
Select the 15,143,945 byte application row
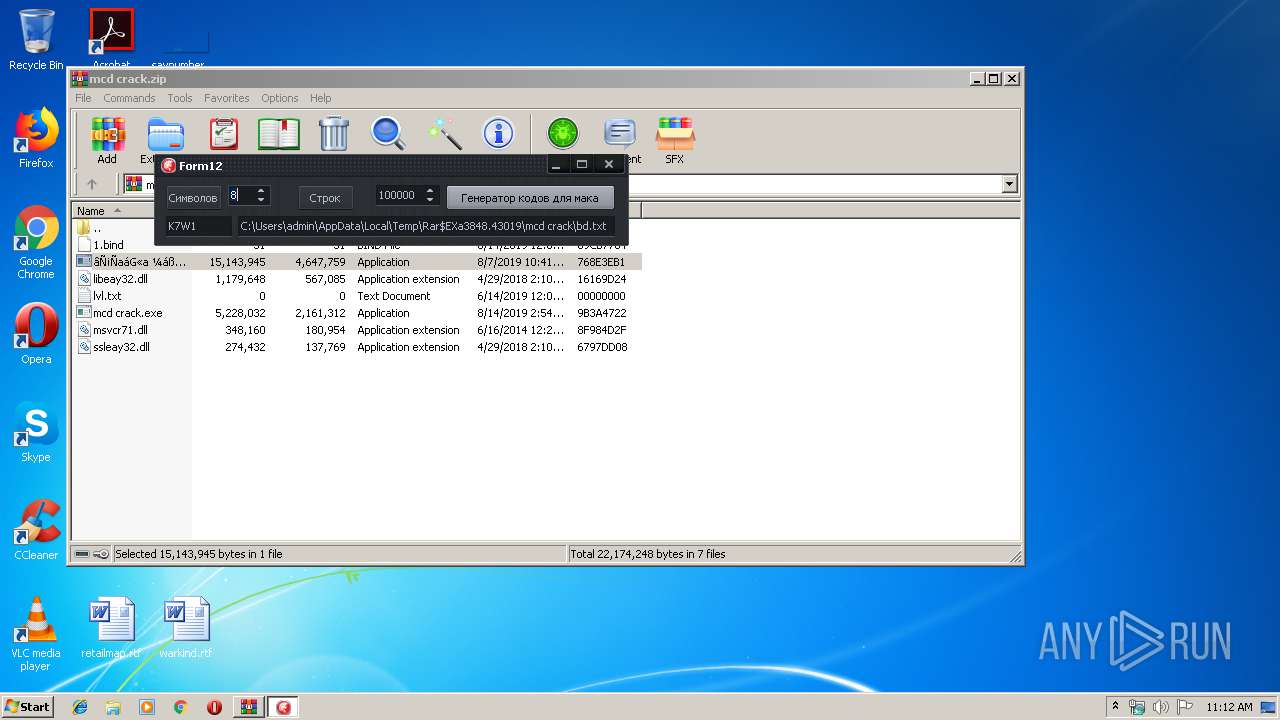[x=358, y=262]
